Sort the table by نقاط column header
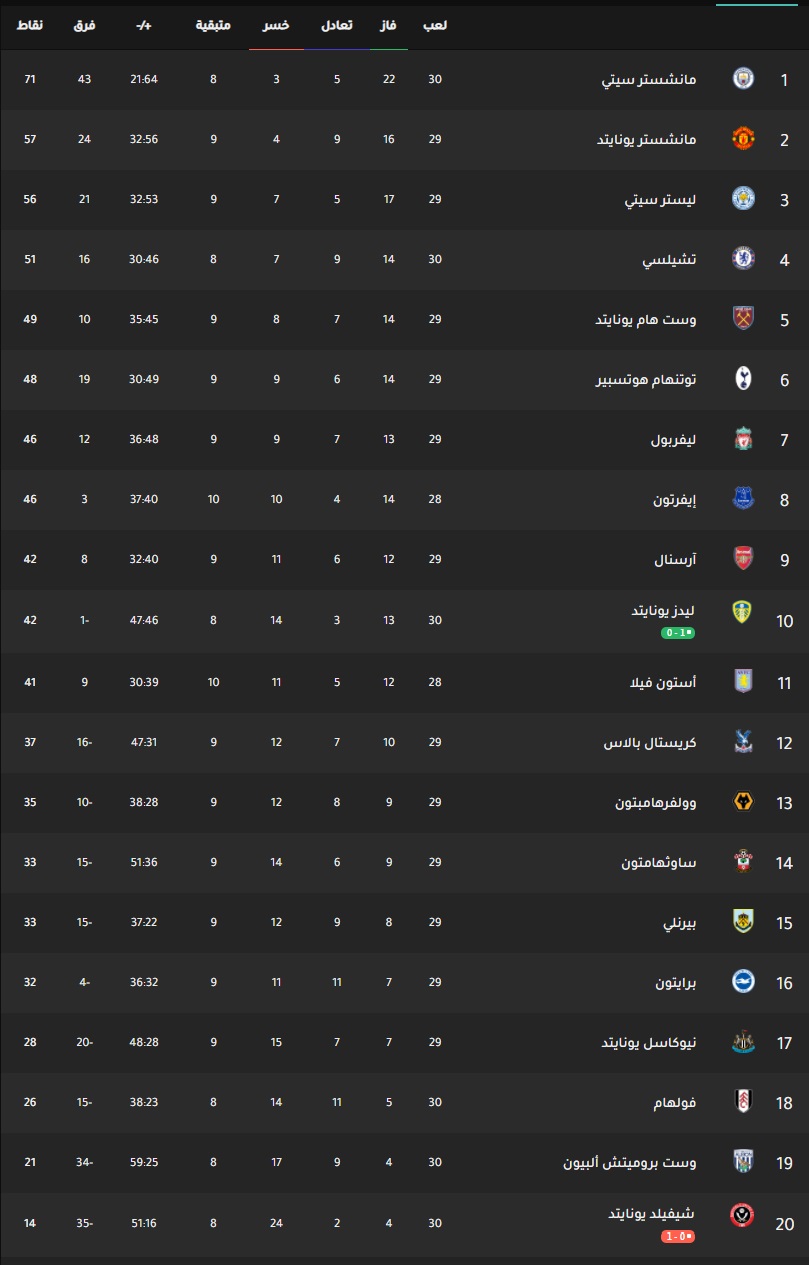 (30, 25)
